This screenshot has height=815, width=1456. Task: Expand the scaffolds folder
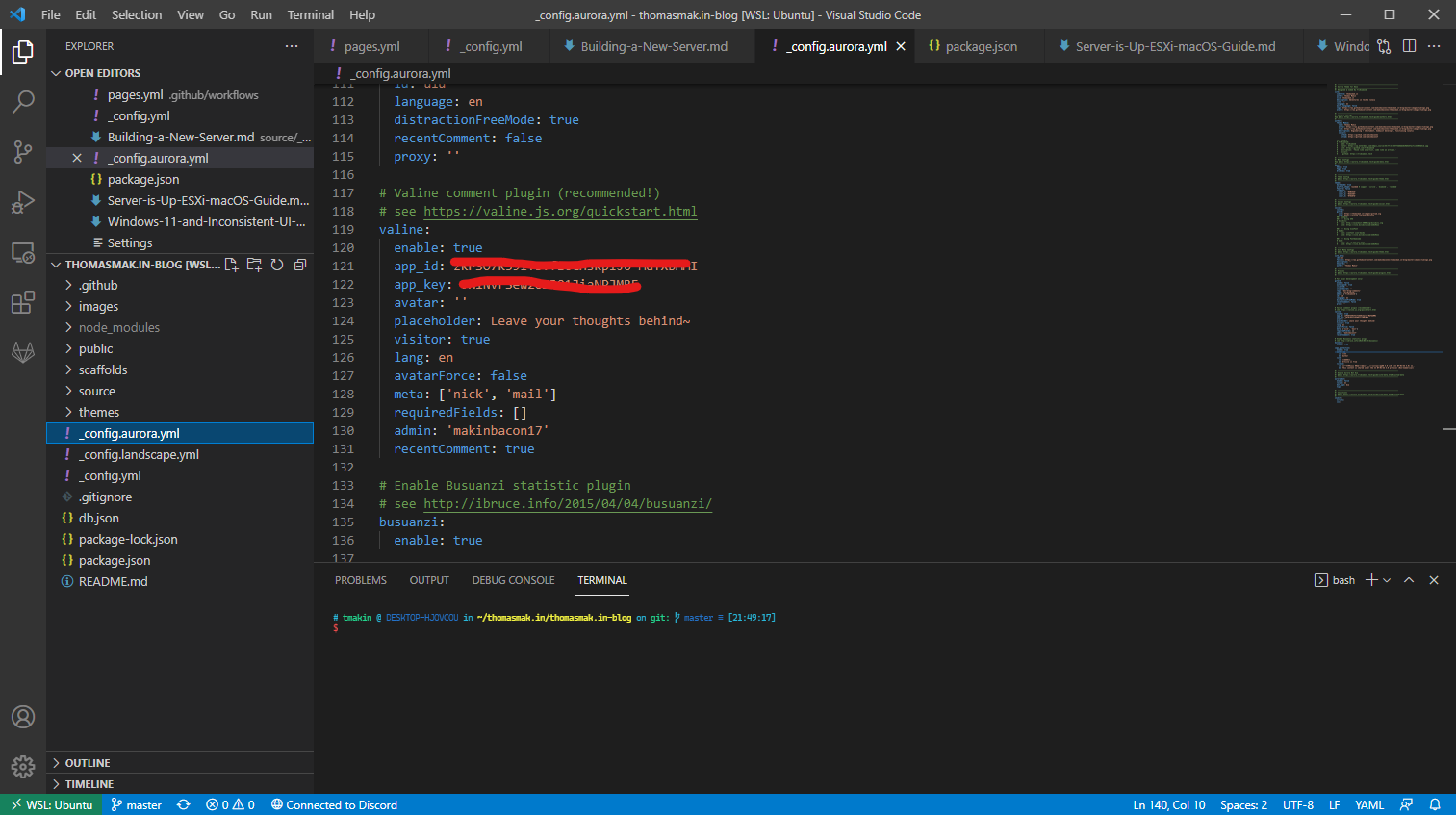[x=180, y=369]
